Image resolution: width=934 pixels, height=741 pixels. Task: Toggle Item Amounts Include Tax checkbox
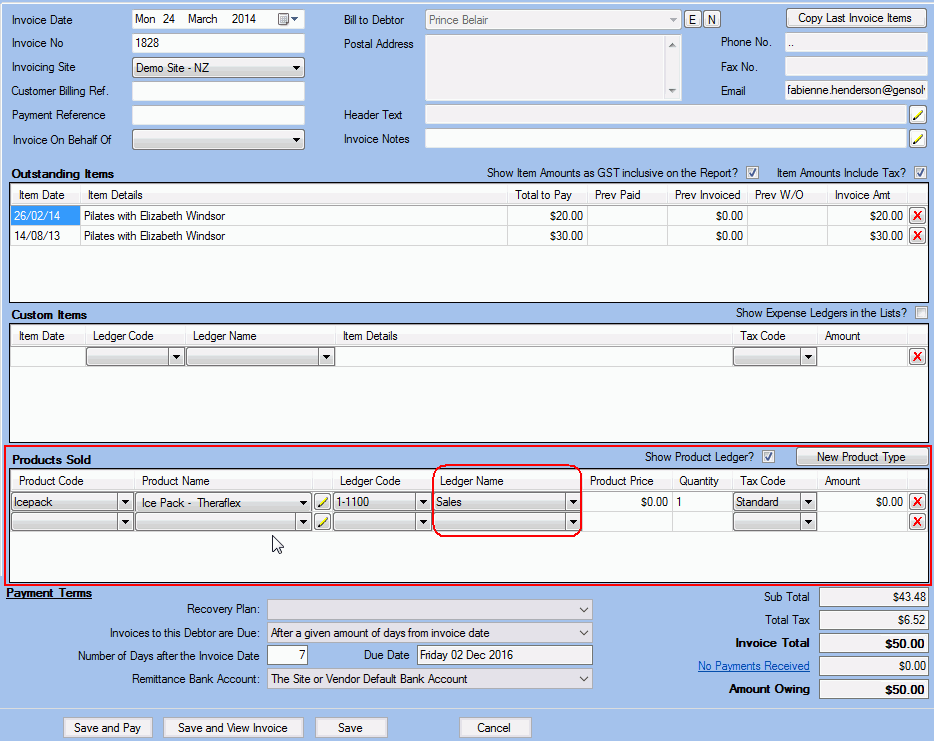921,173
